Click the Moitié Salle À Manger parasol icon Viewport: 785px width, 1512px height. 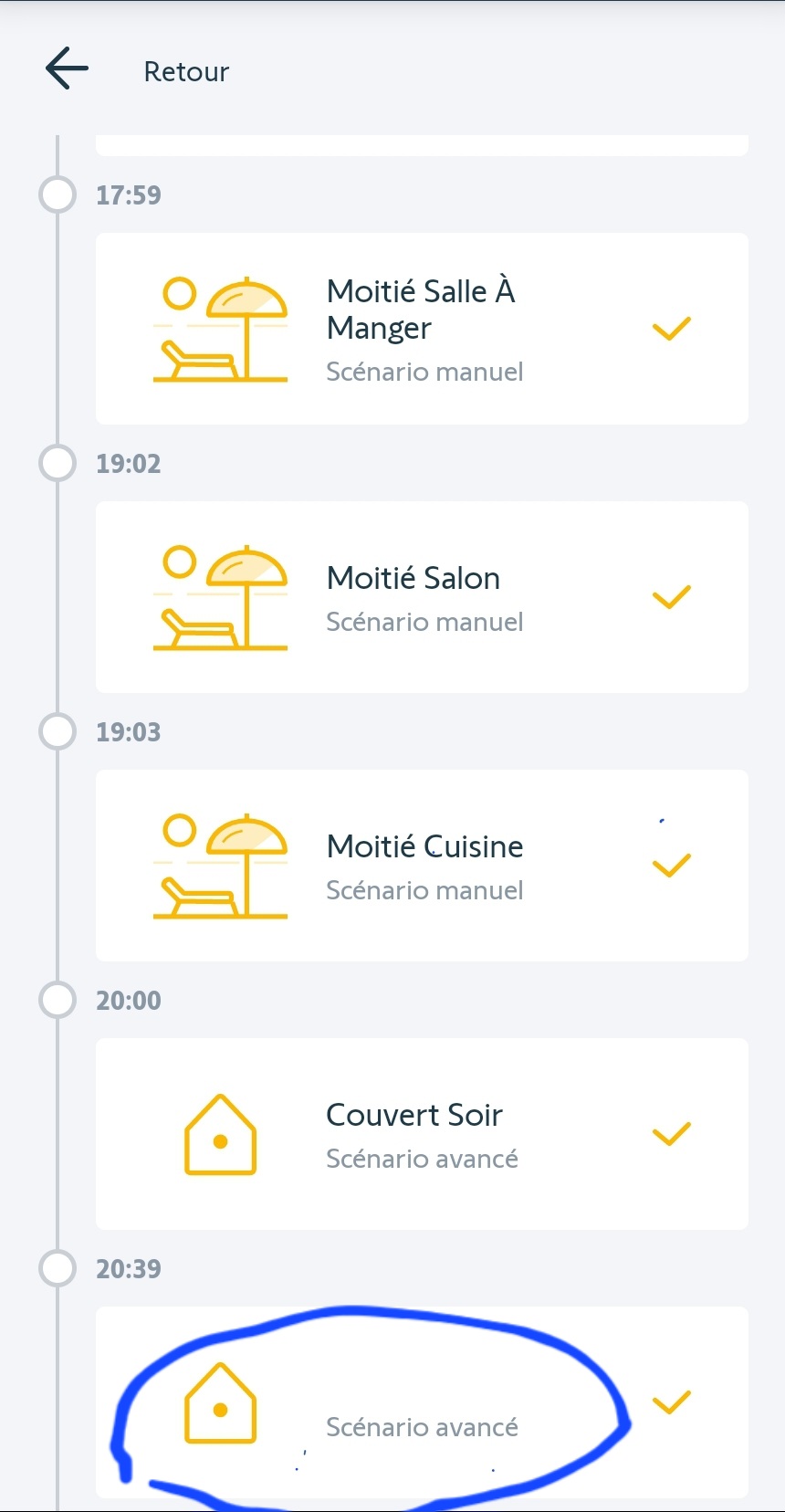pyautogui.click(x=220, y=329)
